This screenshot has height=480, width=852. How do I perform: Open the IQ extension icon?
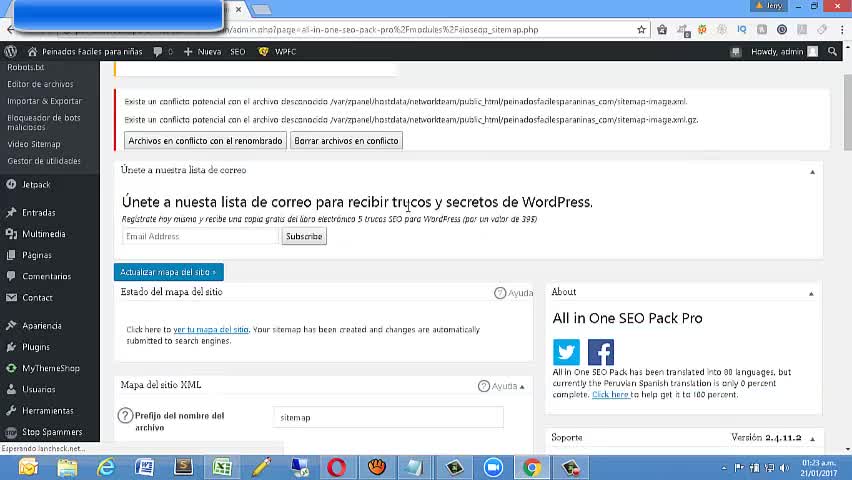742,30
